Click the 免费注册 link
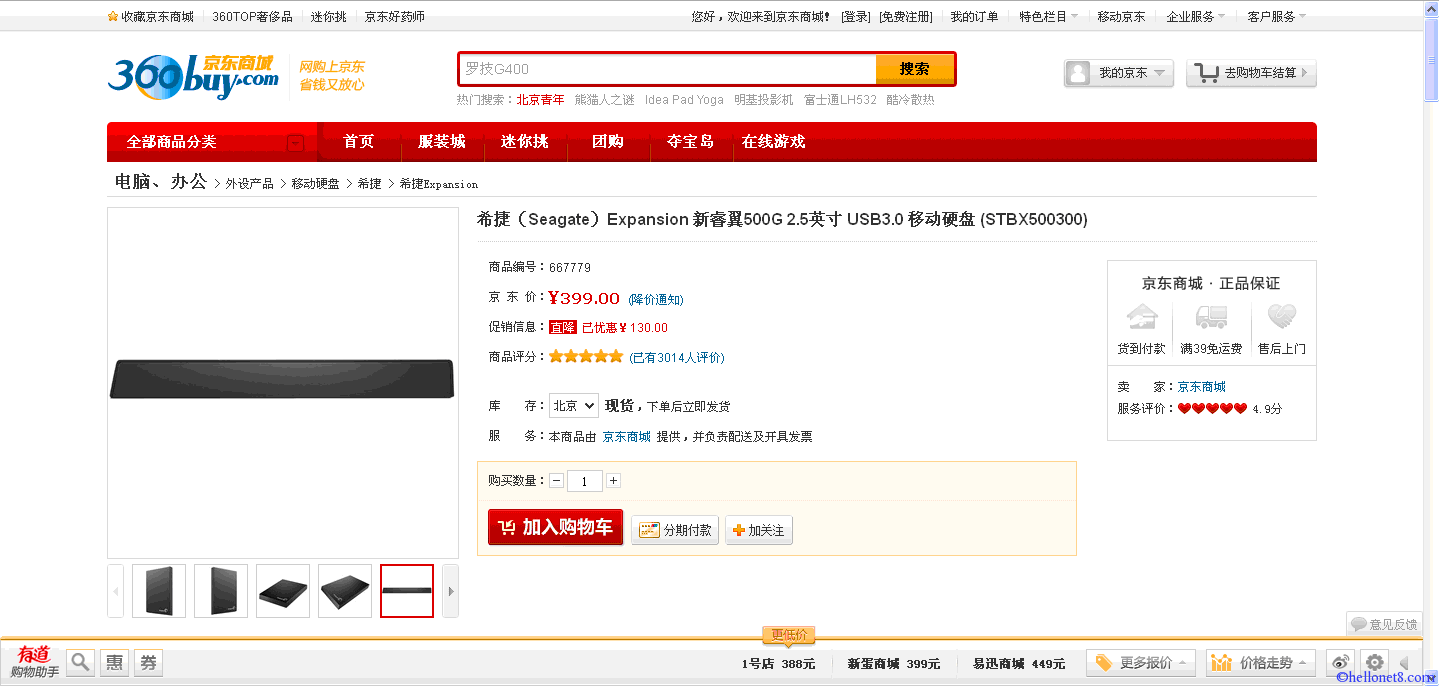The height and width of the screenshot is (686, 1439). tap(906, 16)
